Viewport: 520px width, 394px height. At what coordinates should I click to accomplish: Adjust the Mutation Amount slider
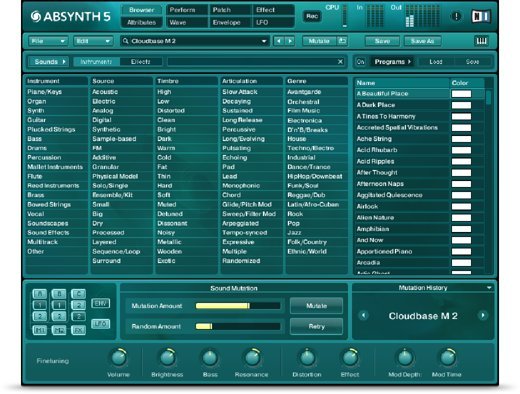pyautogui.click(x=238, y=306)
